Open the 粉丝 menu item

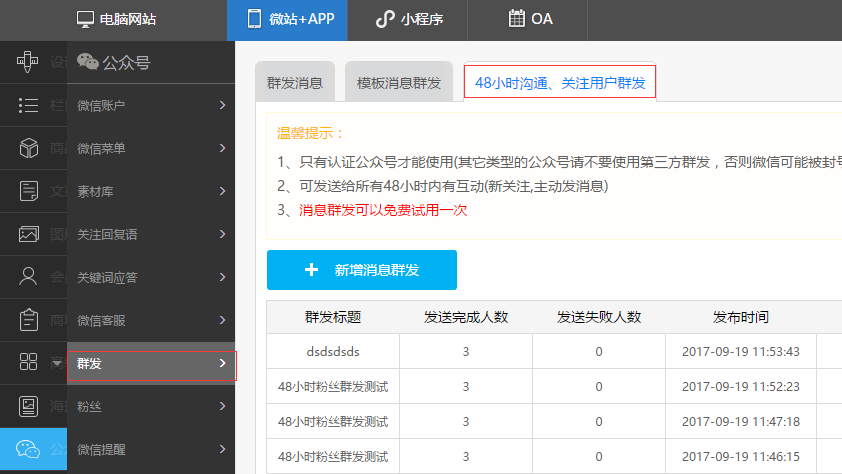151,406
